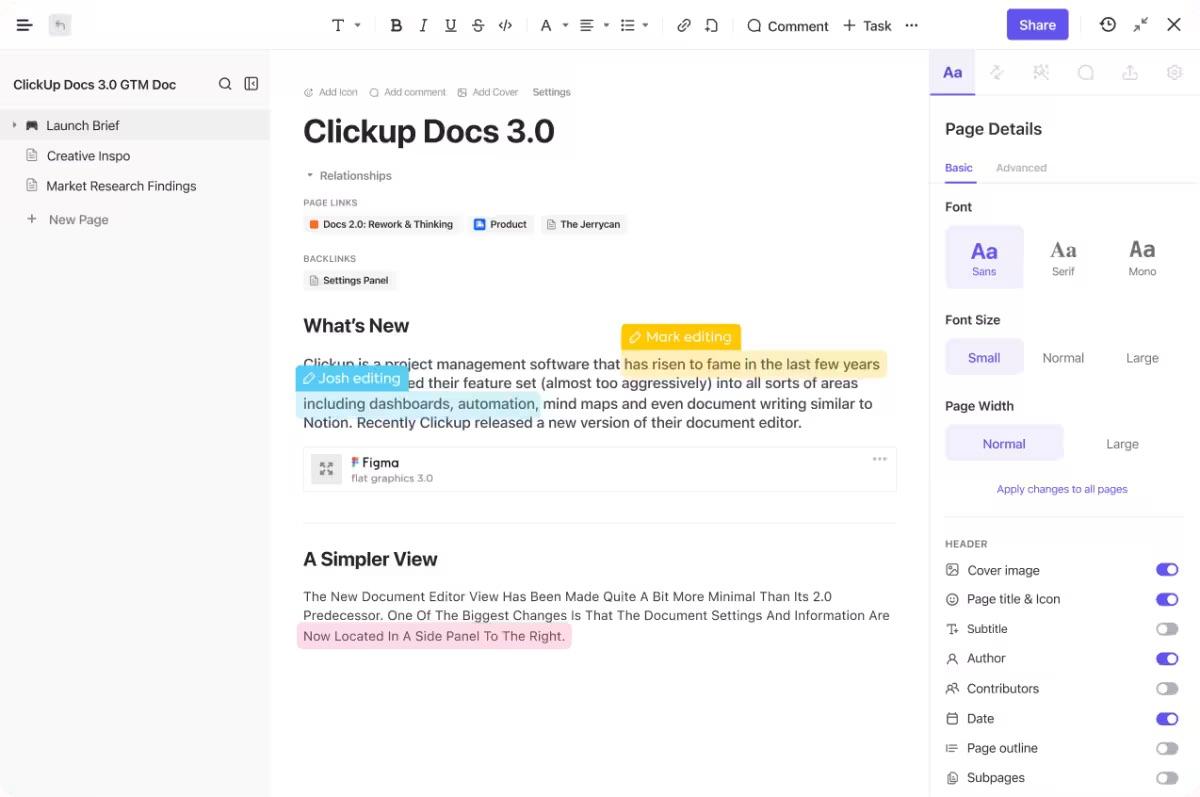Open the third right panel tab icon
1200x797 pixels.
pyautogui.click(x=1041, y=72)
